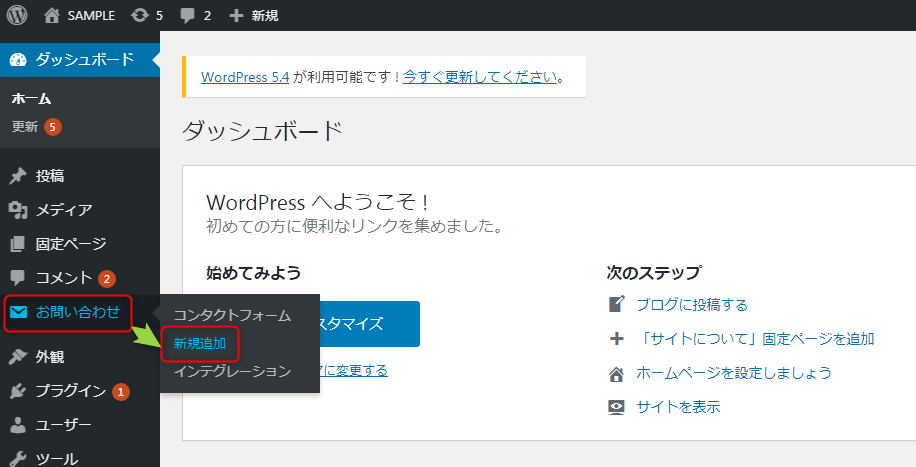The height and width of the screenshot is (467, 916).
Task: Click the comment bubble icon beside コメント
Action: point(18,278)
